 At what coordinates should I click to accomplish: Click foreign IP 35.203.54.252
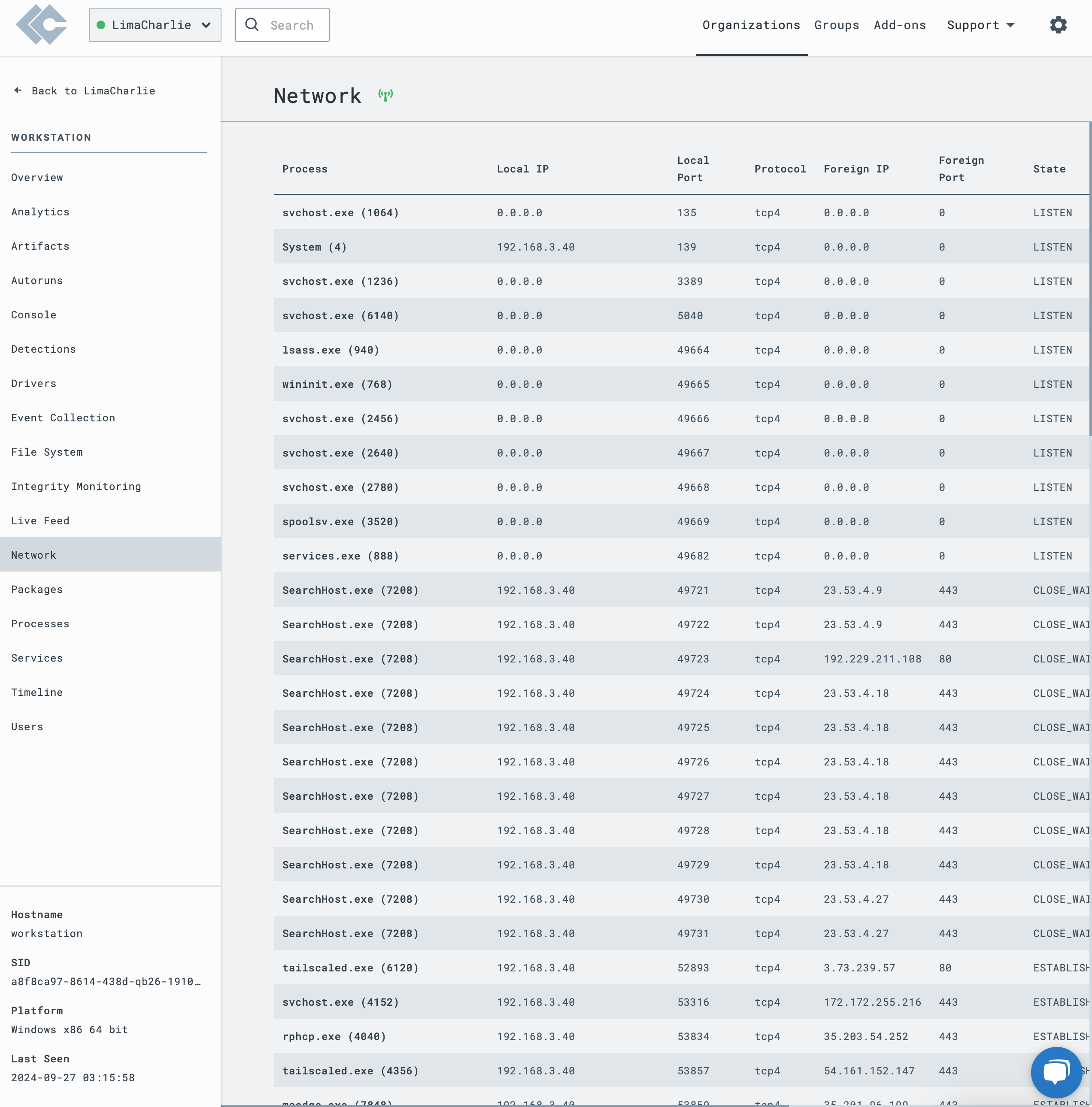click(866, 1037)
